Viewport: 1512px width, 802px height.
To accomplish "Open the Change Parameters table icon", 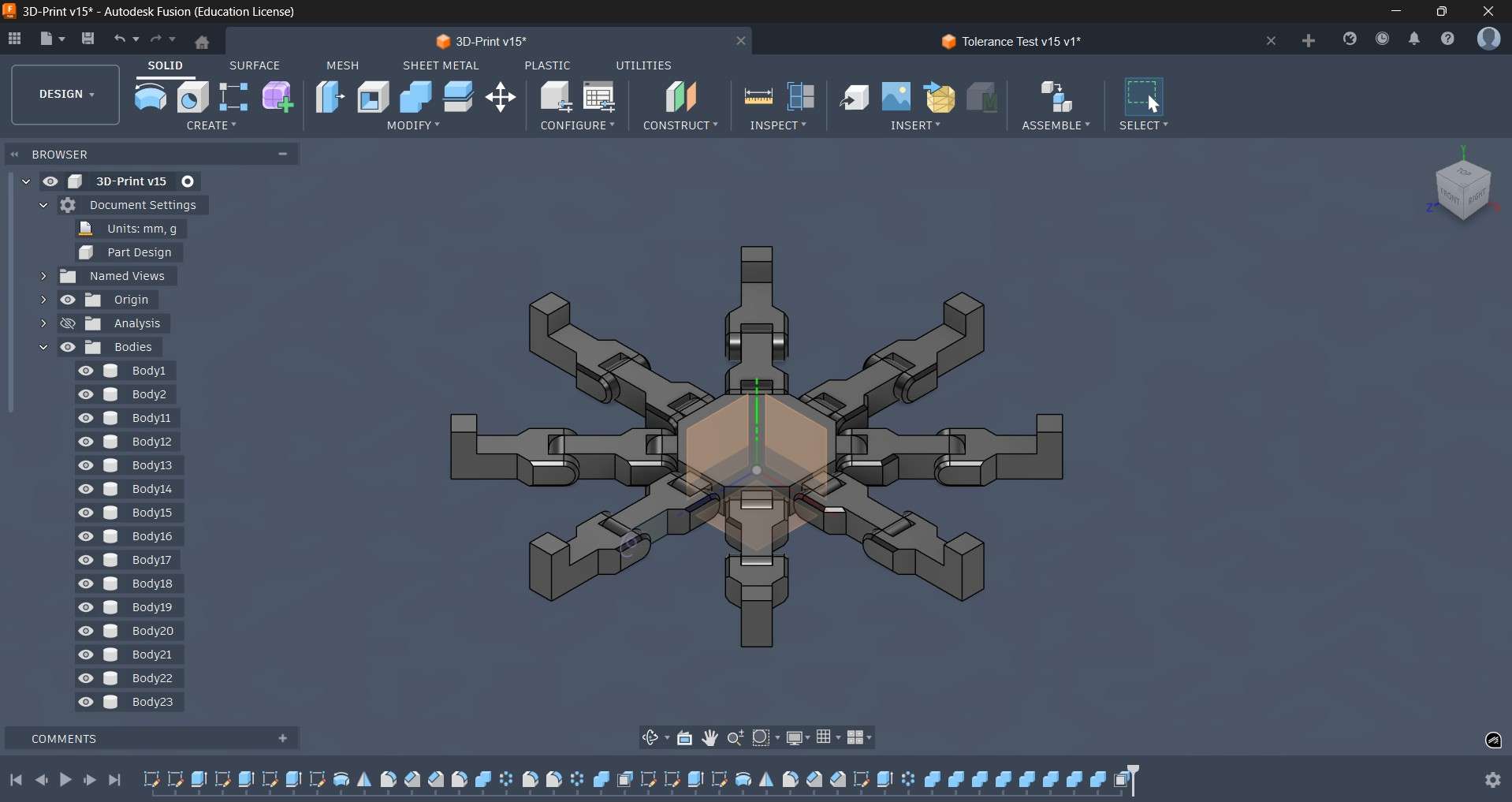I will (601, 98).
